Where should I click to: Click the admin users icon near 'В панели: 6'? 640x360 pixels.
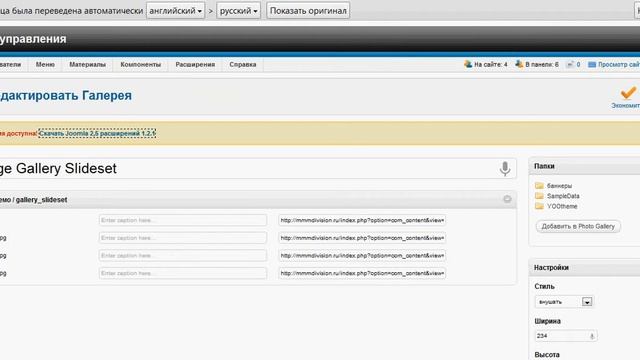coord(519,64)
